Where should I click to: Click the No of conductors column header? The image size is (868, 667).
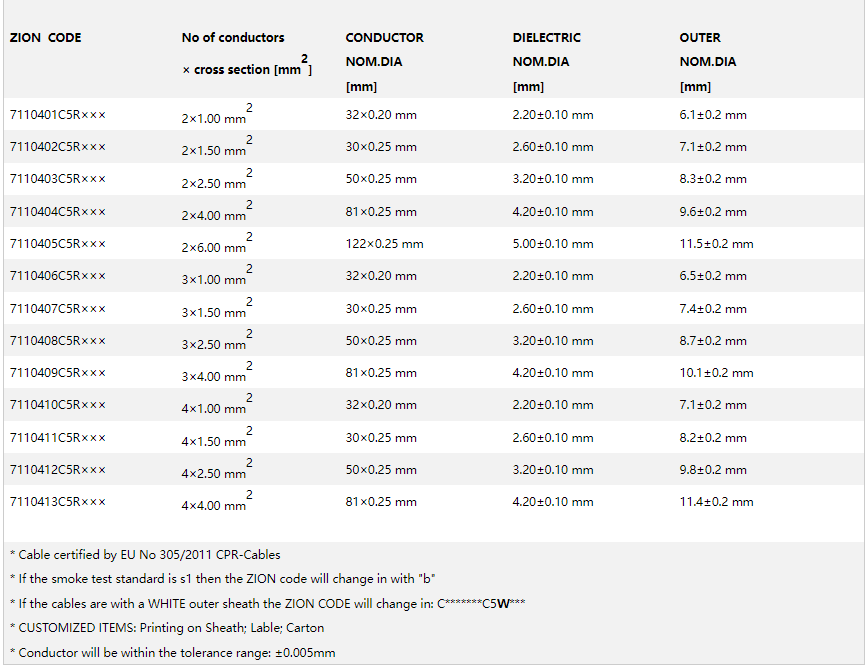[233, 38]
